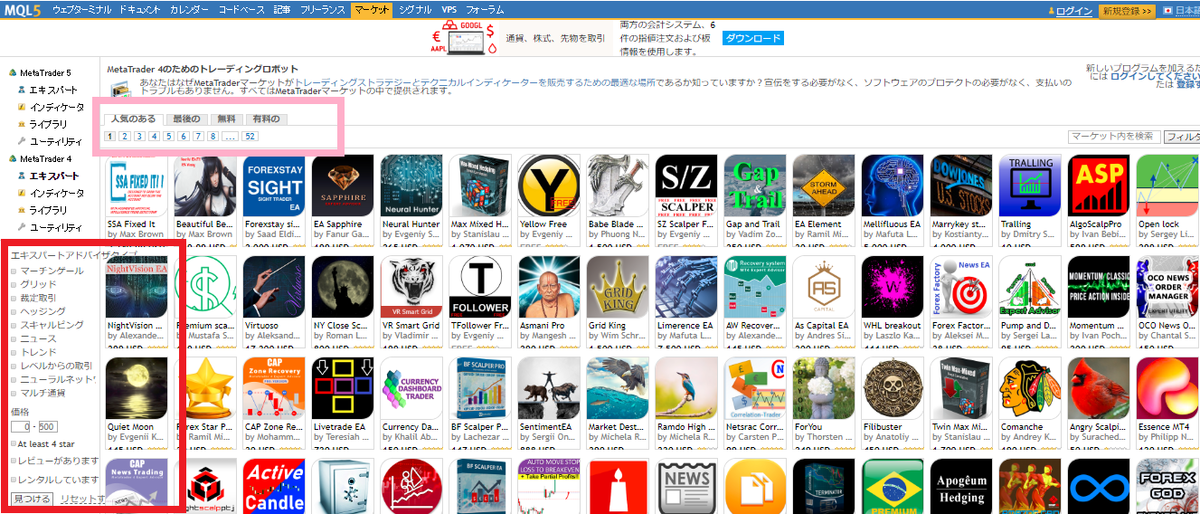Open the WHL breakout product icon
Screen dimensions: 1200x514
pos(894,287)
